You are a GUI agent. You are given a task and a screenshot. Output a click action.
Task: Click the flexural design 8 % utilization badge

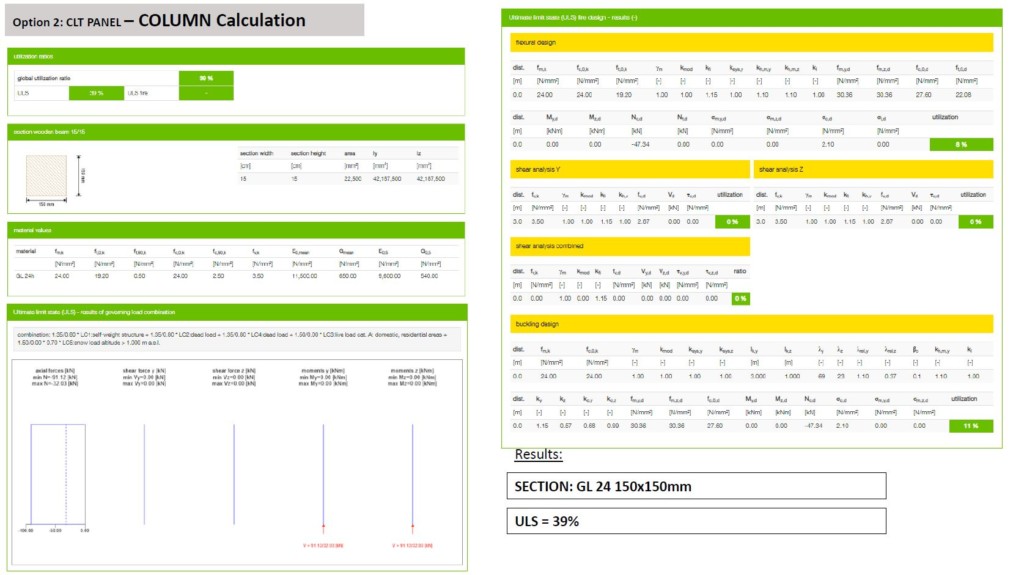(960, 144)
